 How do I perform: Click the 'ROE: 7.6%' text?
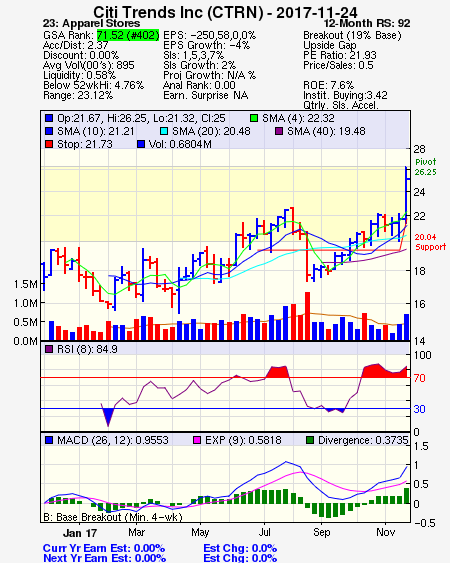click(329, 85)
